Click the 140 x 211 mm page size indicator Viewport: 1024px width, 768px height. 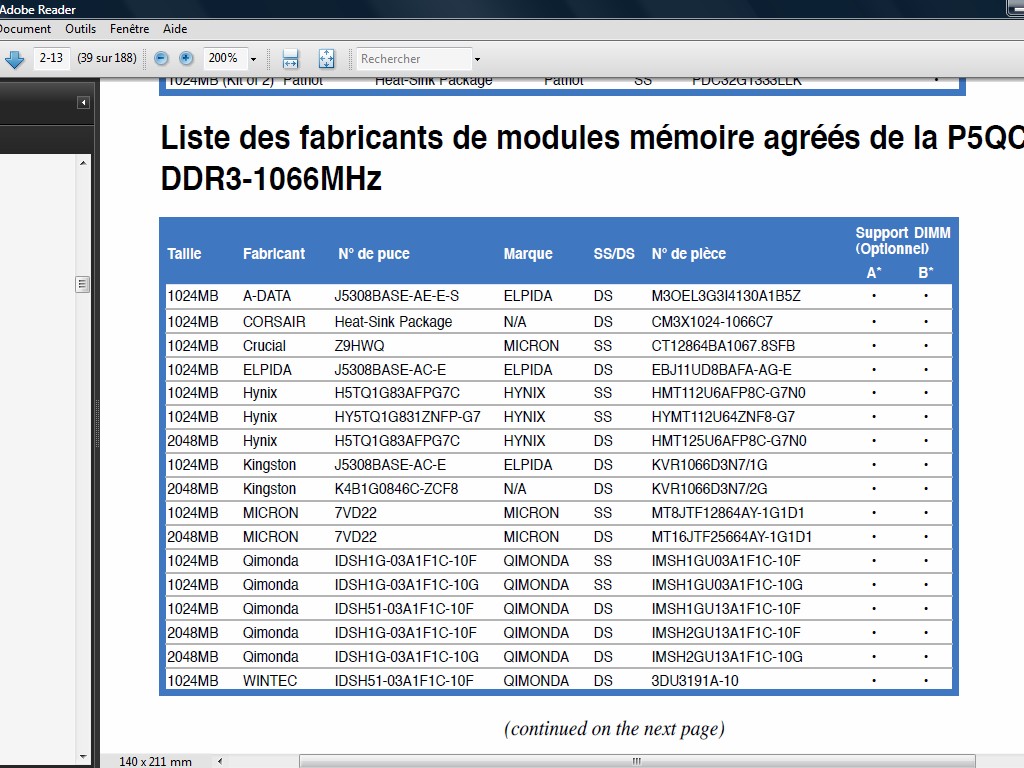(x=155, y=761)
